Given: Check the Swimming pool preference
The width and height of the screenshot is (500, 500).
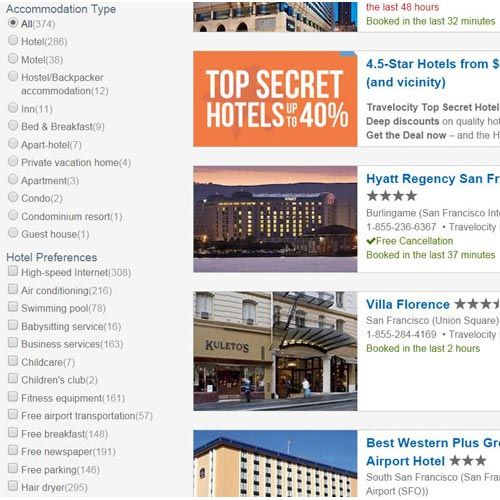Looking at the screenshot, I should pyautogui.click(x=13, y=306).
